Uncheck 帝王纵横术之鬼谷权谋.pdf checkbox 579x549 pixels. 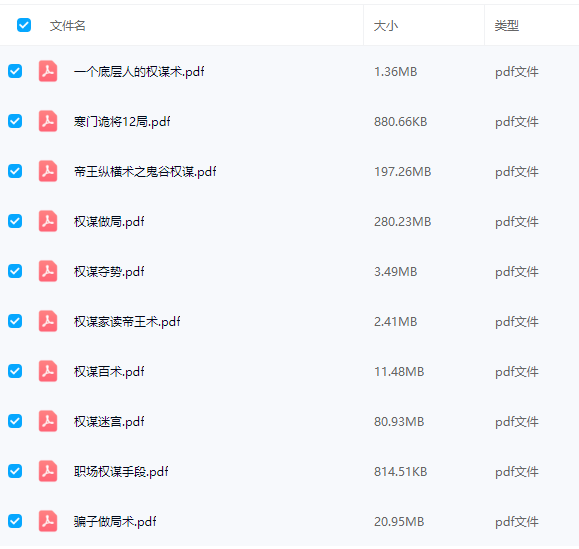pyautogui.click(x=15, y=171)
